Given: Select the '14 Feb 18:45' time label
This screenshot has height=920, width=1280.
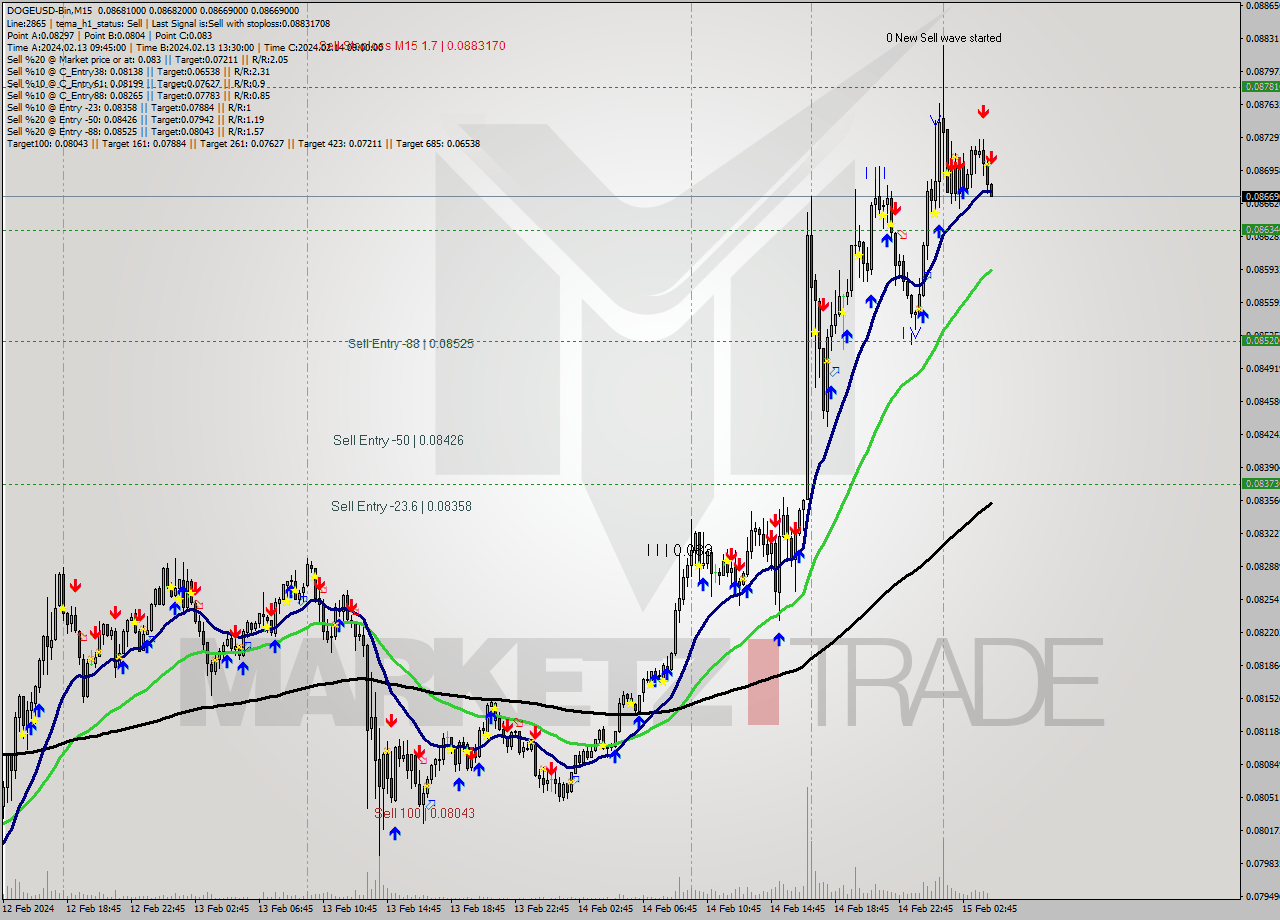Looking at the screenshot, I should click(x=862, y=909).
